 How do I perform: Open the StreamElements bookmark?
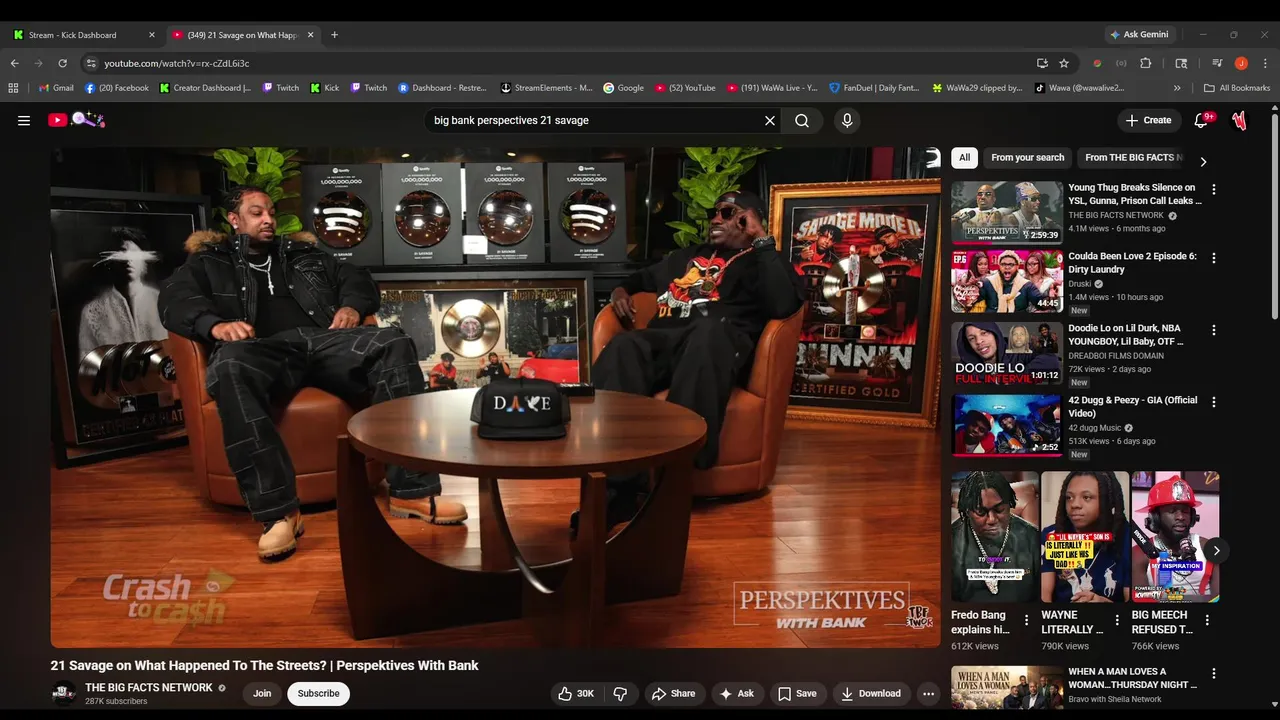pos(547,88)
